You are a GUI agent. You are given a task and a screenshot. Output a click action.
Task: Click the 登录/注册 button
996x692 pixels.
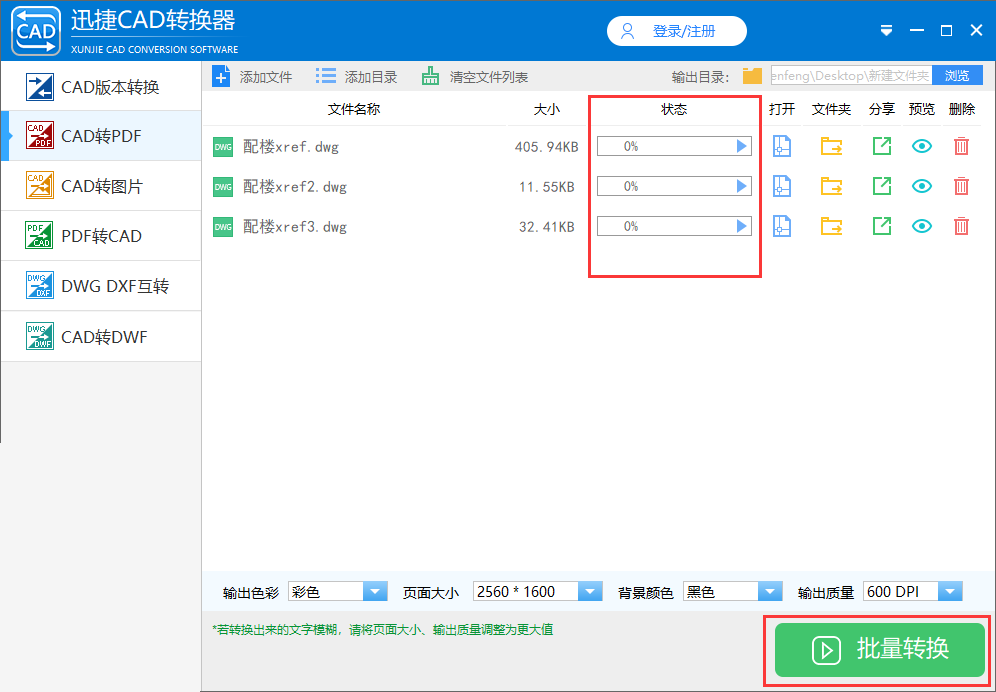[x=676, y=31]
